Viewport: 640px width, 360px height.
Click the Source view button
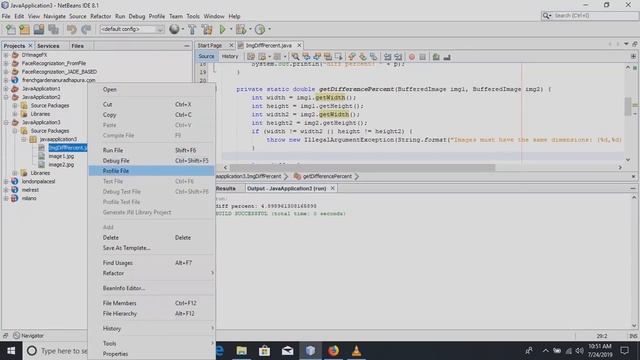point(206,56)
